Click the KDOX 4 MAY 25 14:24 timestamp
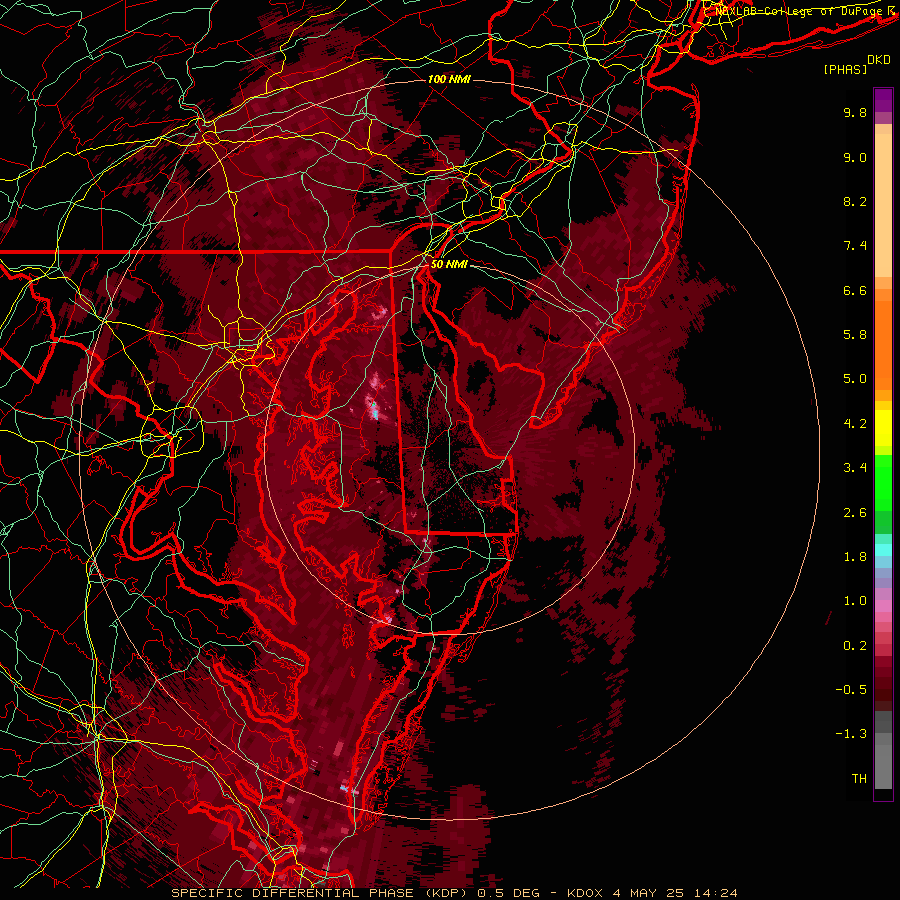Image resolution: width=900 pixels, height=900 pixels. [x=652, y=893]
